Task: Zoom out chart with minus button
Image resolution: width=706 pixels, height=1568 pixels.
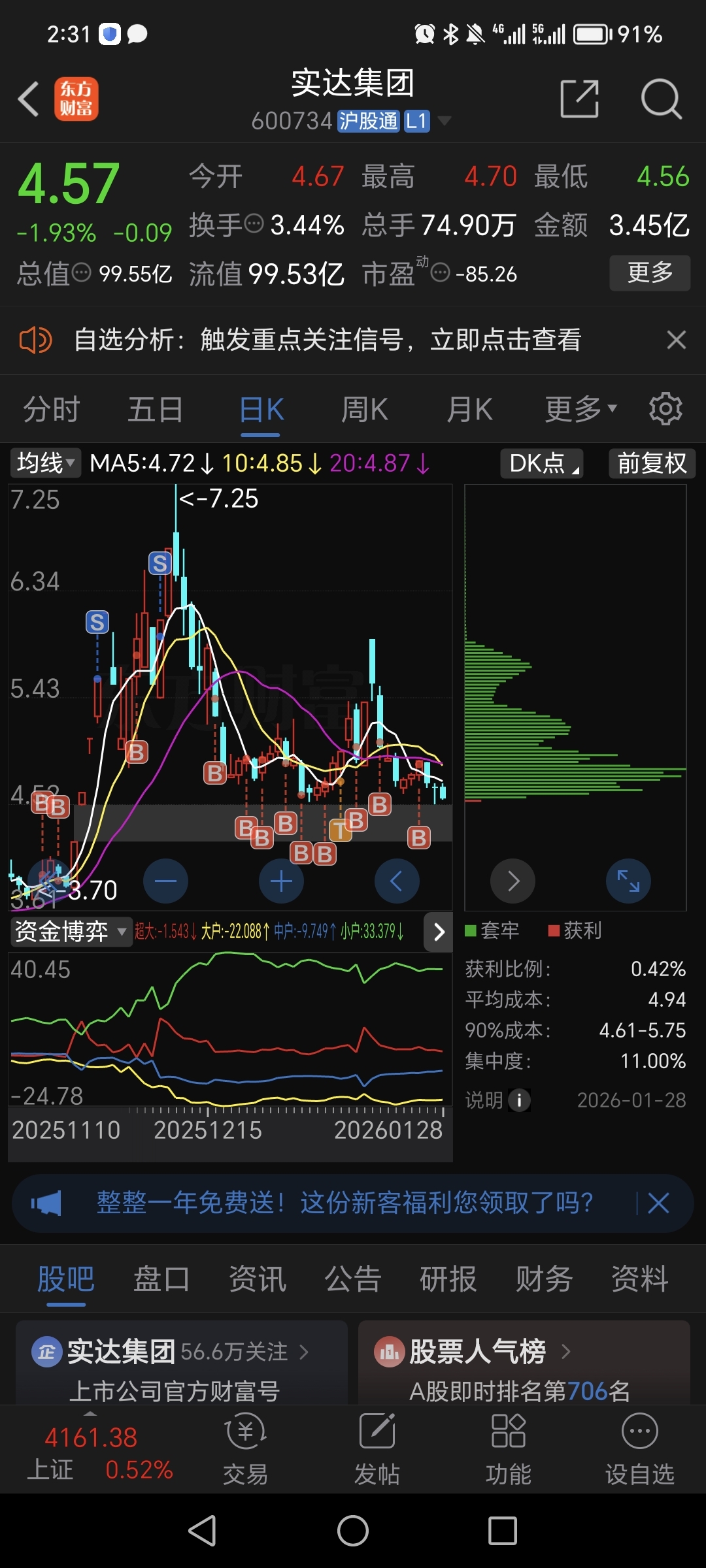Action: (165, 881)
